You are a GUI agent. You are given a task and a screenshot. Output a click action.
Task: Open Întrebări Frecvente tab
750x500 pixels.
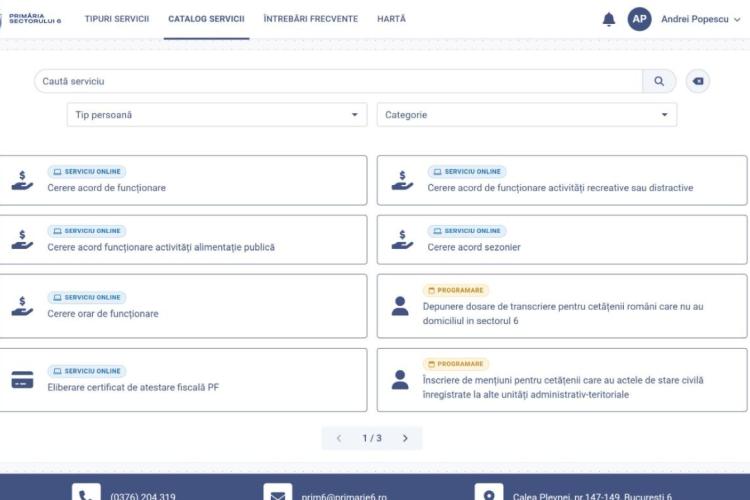(x=310, y=19)
